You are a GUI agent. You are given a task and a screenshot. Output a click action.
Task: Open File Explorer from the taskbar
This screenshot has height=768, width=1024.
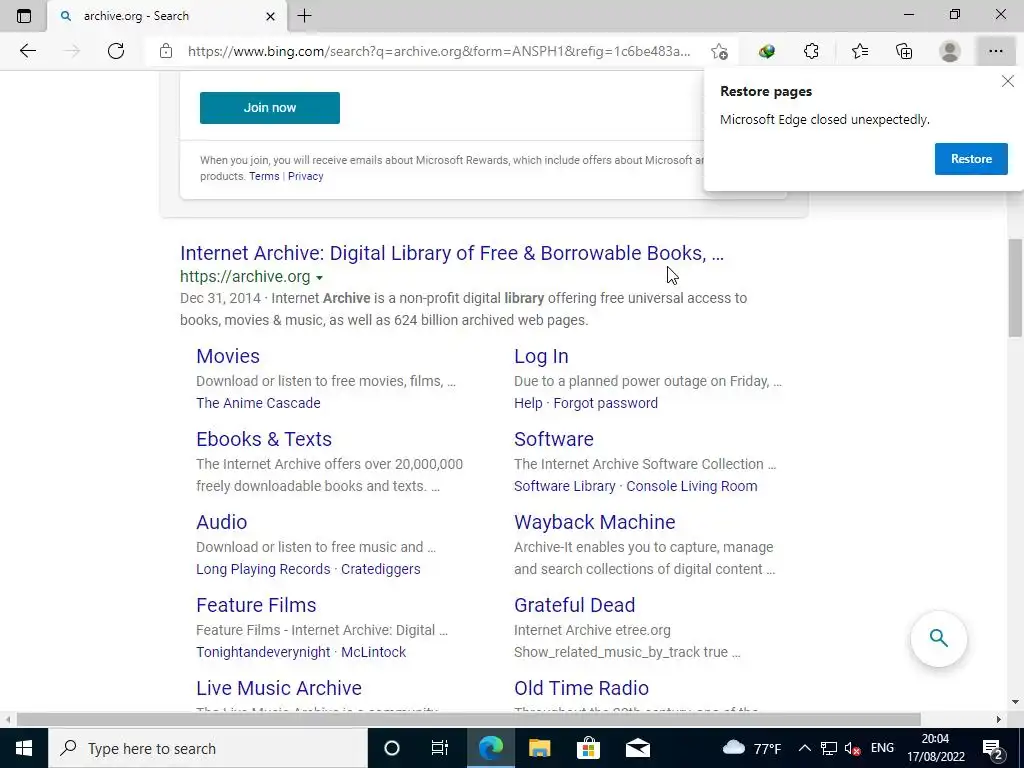[x=539, y=748]
